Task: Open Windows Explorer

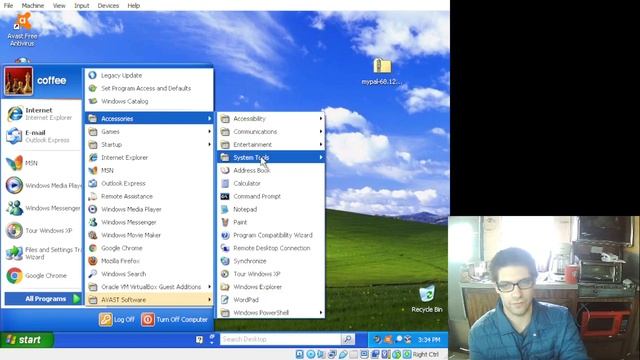Action: coord(271,287)
